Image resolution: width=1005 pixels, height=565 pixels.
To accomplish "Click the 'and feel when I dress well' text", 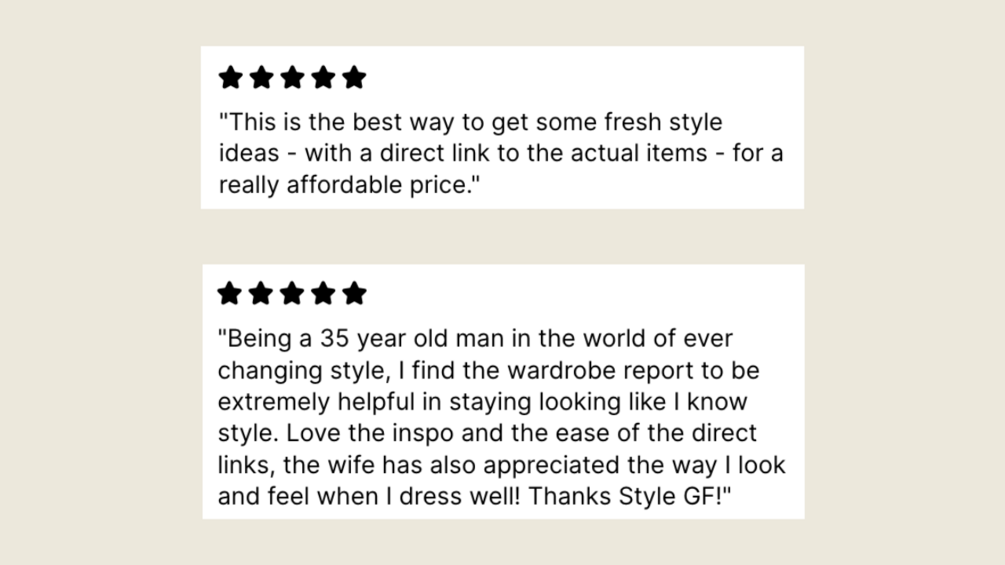I will click(369, 496).
